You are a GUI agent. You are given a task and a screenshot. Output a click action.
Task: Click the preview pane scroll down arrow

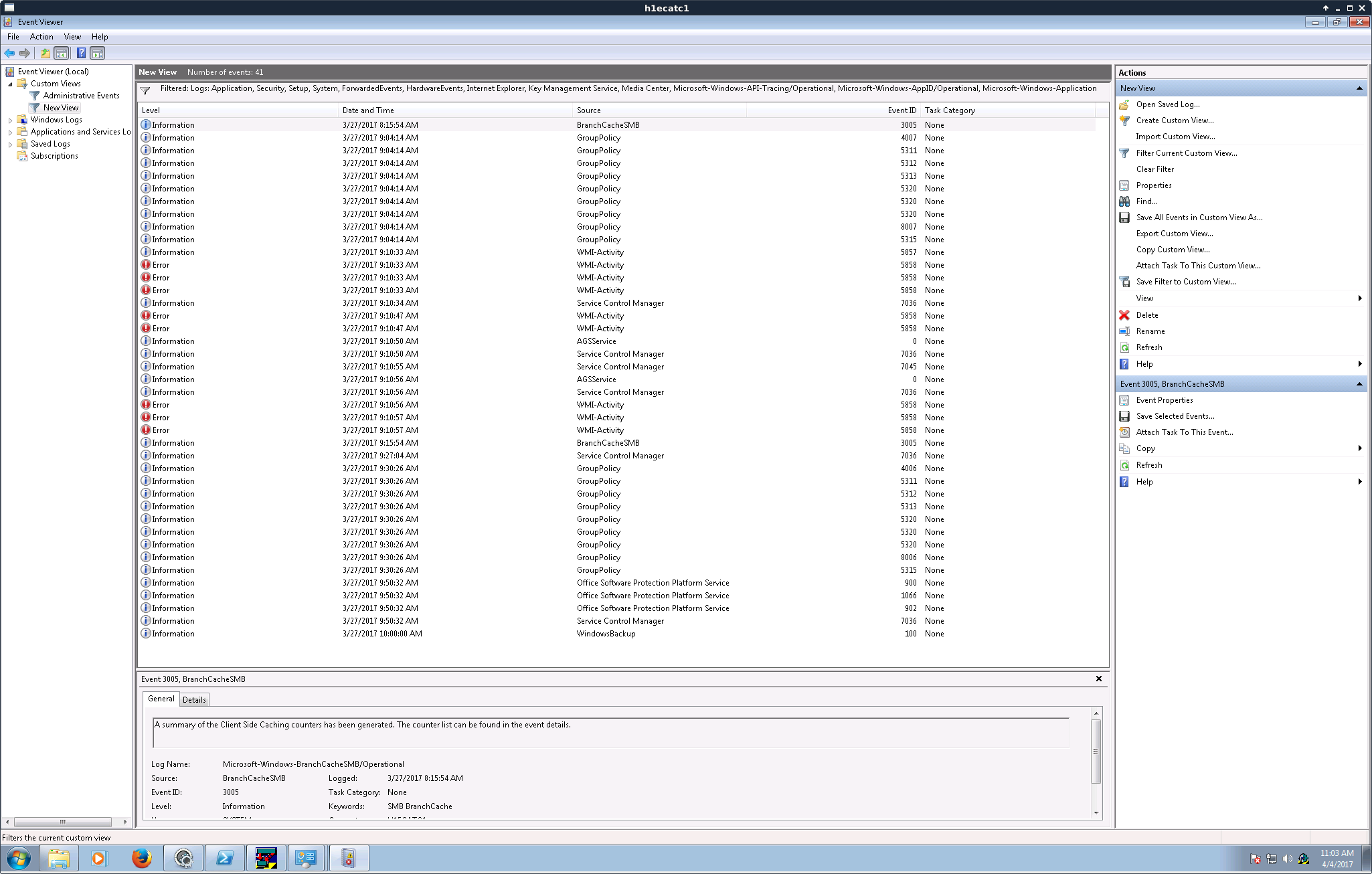[x=1096, y=813]
